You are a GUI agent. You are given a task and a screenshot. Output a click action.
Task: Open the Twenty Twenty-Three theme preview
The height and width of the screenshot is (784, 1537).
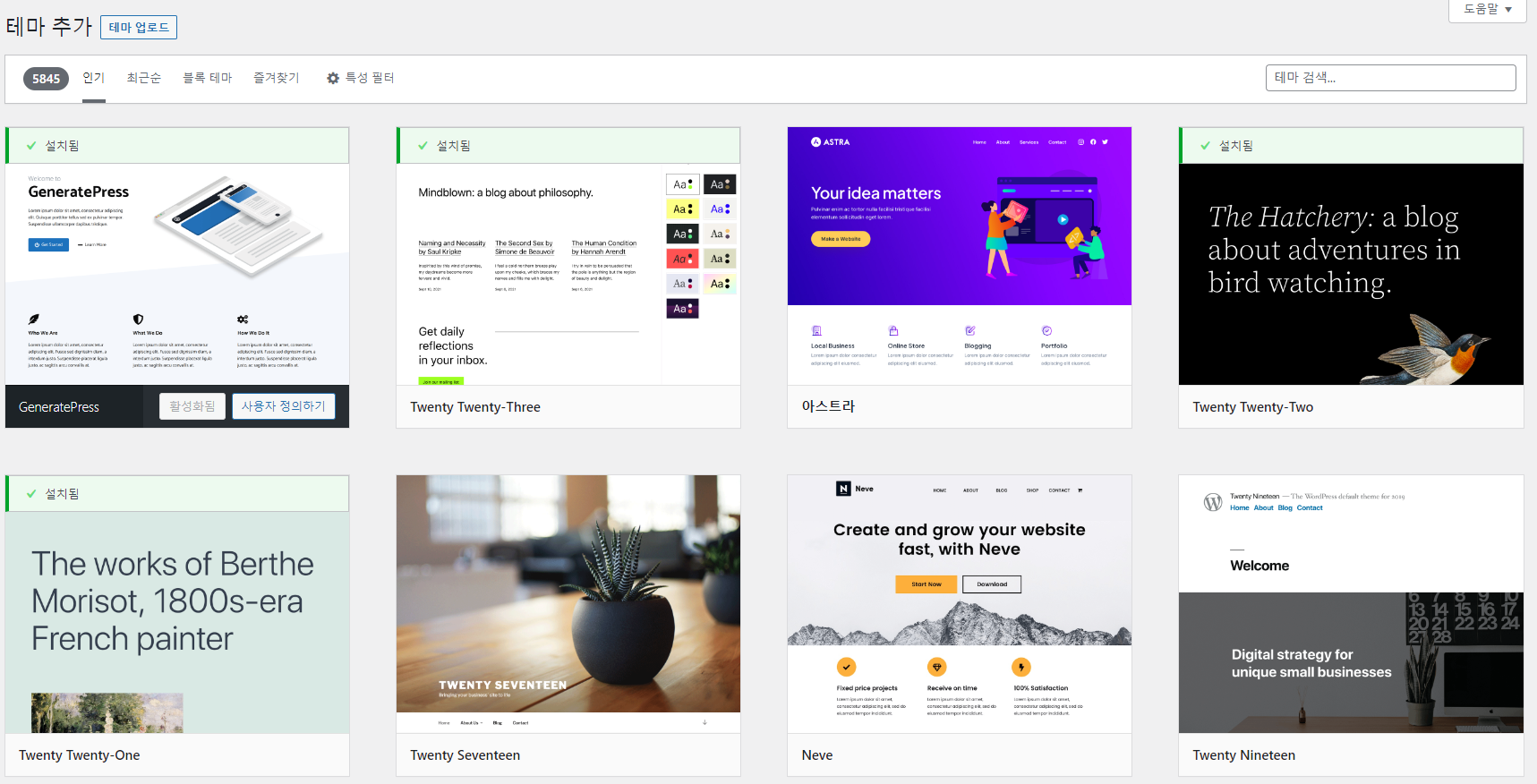click(x=568, y=274)
